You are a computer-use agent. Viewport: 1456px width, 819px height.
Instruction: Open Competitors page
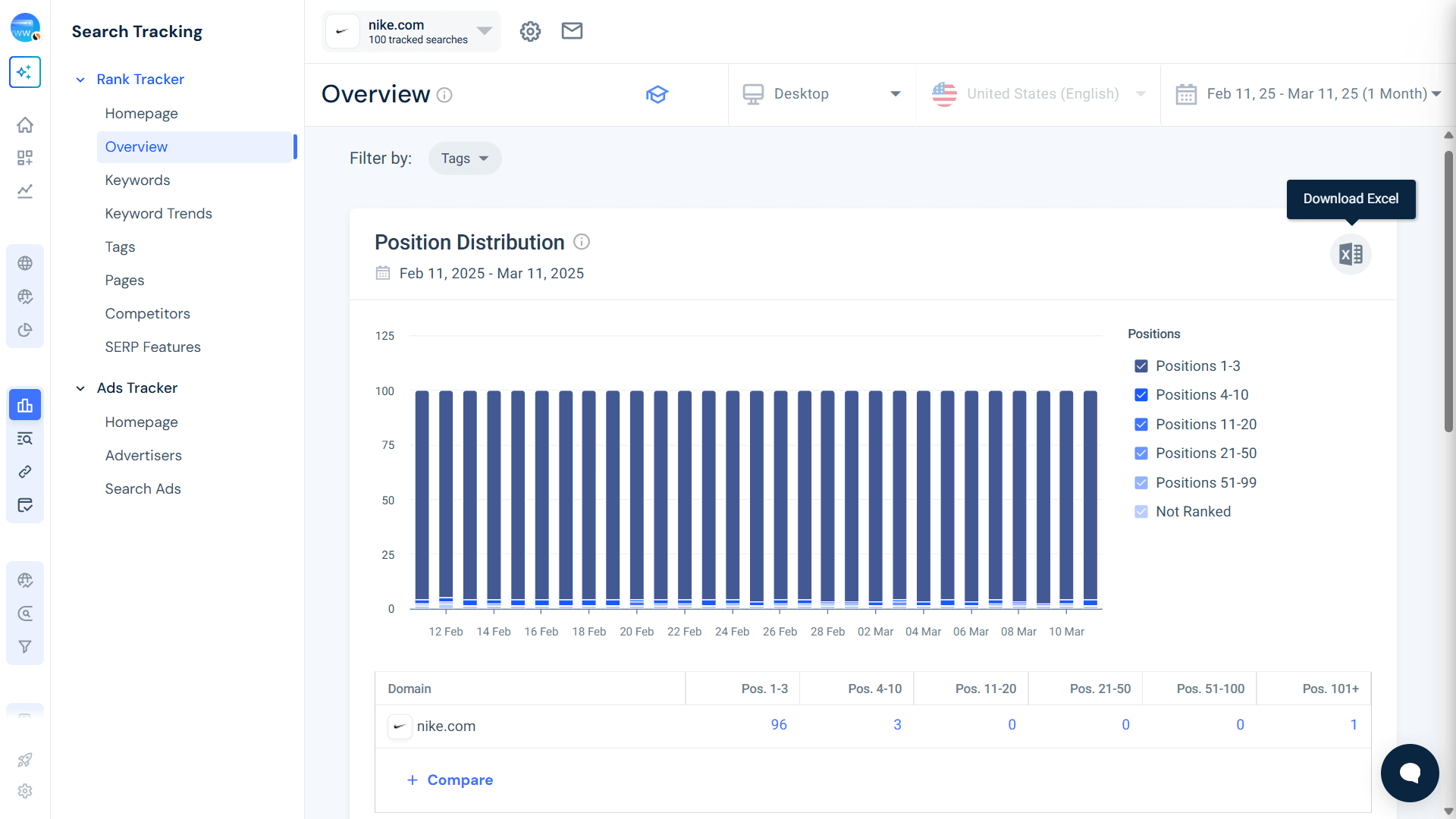point(147,314)
